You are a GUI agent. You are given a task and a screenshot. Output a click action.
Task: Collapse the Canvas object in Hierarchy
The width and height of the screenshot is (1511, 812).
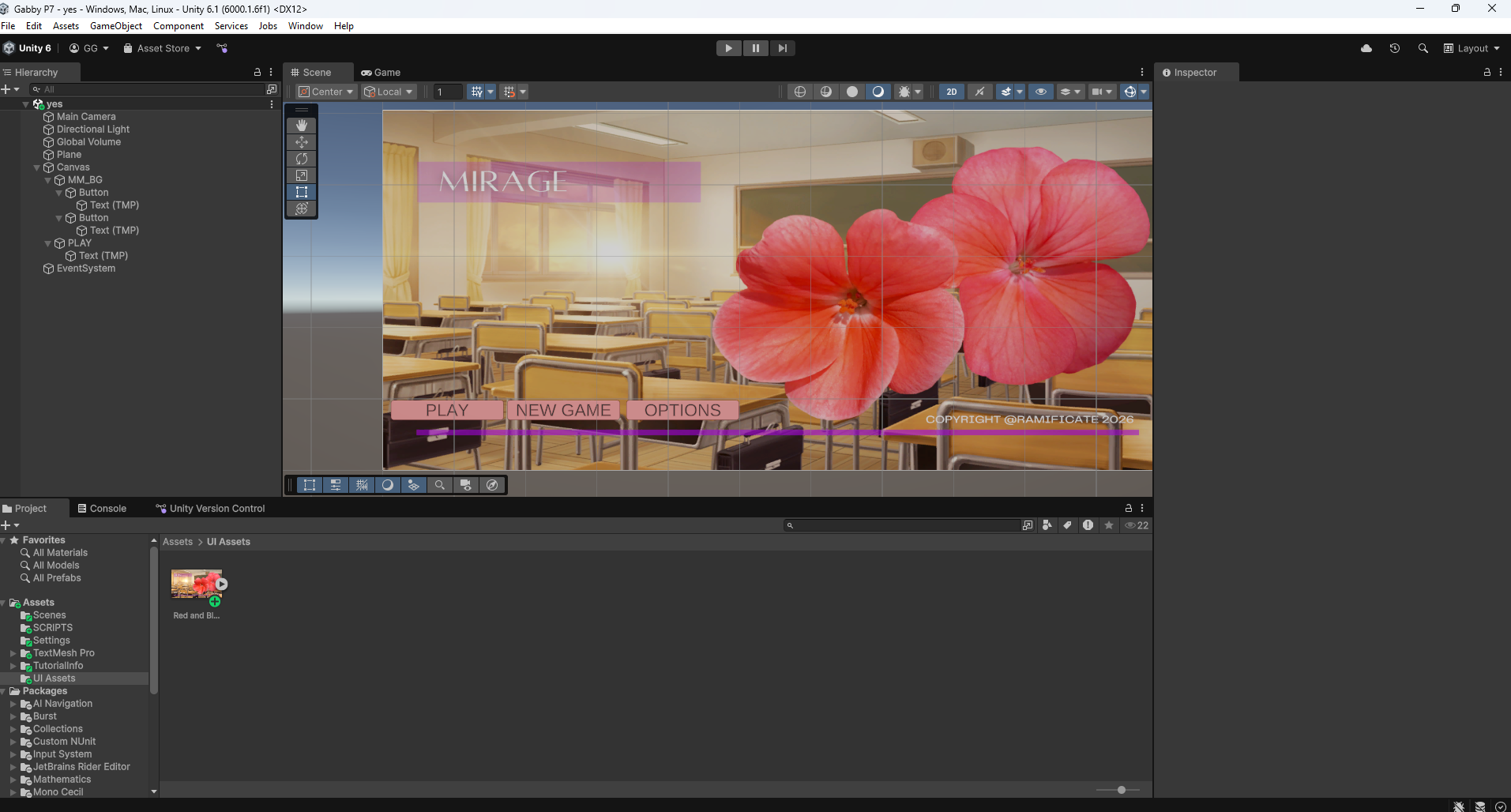tap(37, 167)
